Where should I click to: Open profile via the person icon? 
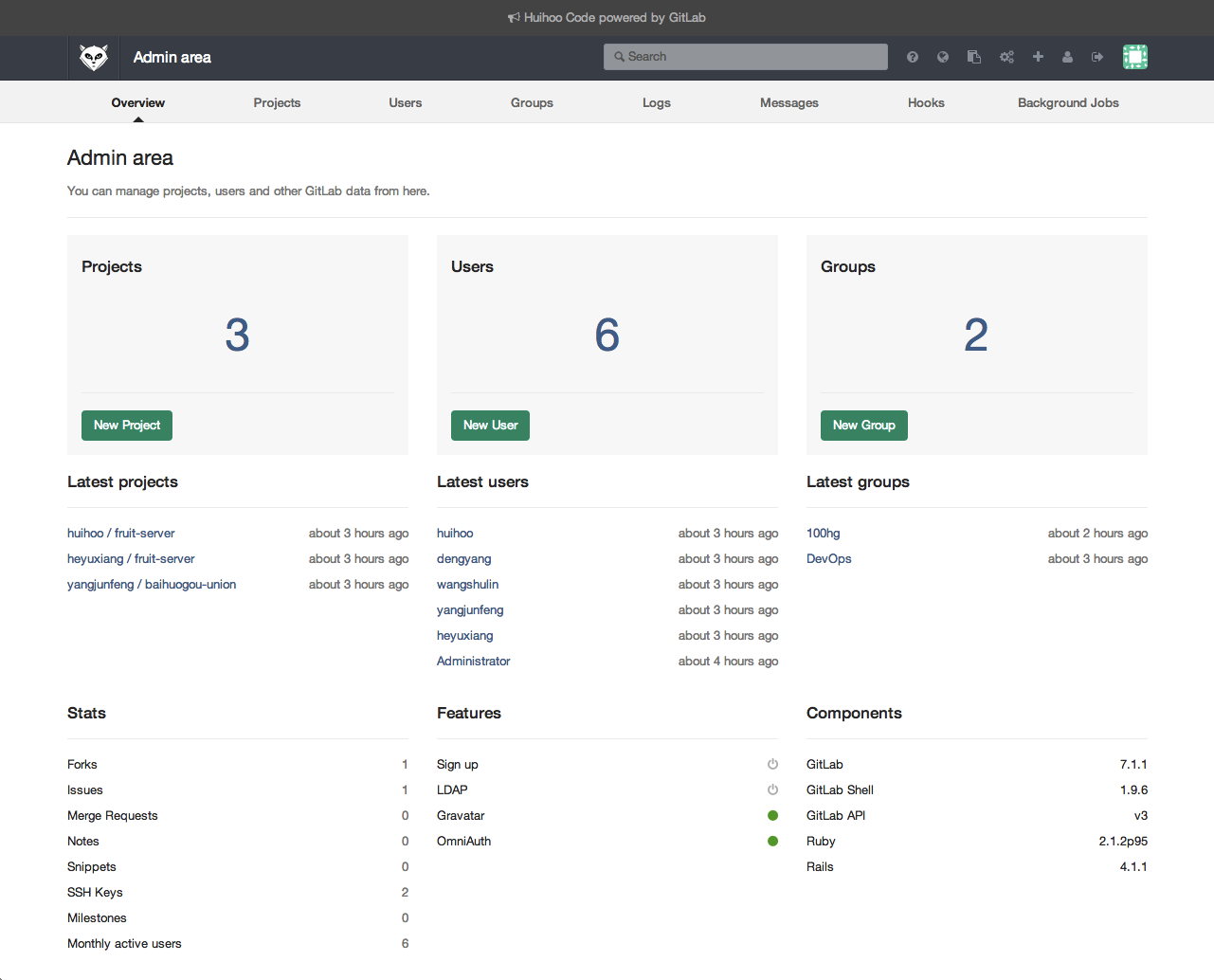coord(1067,57)
